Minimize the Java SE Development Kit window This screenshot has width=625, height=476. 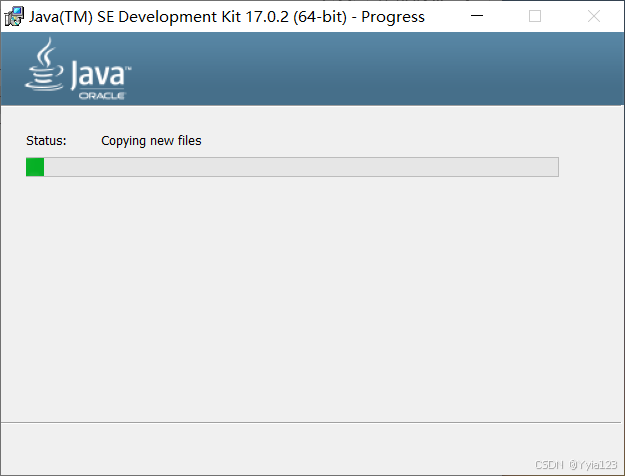click(477, 16)
